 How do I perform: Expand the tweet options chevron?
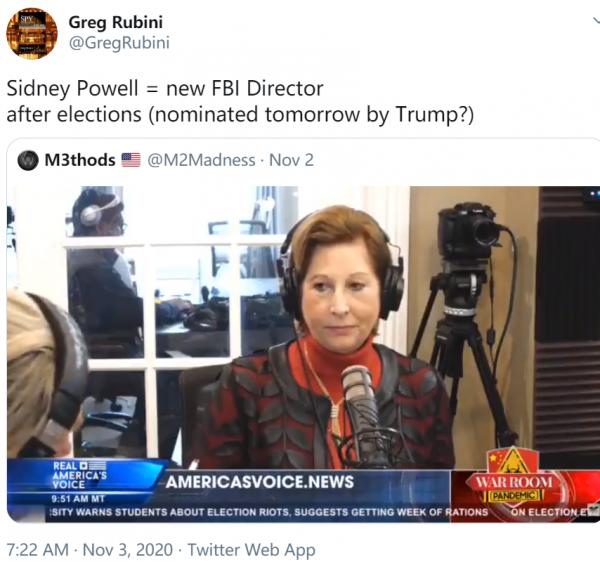[596, 20]
